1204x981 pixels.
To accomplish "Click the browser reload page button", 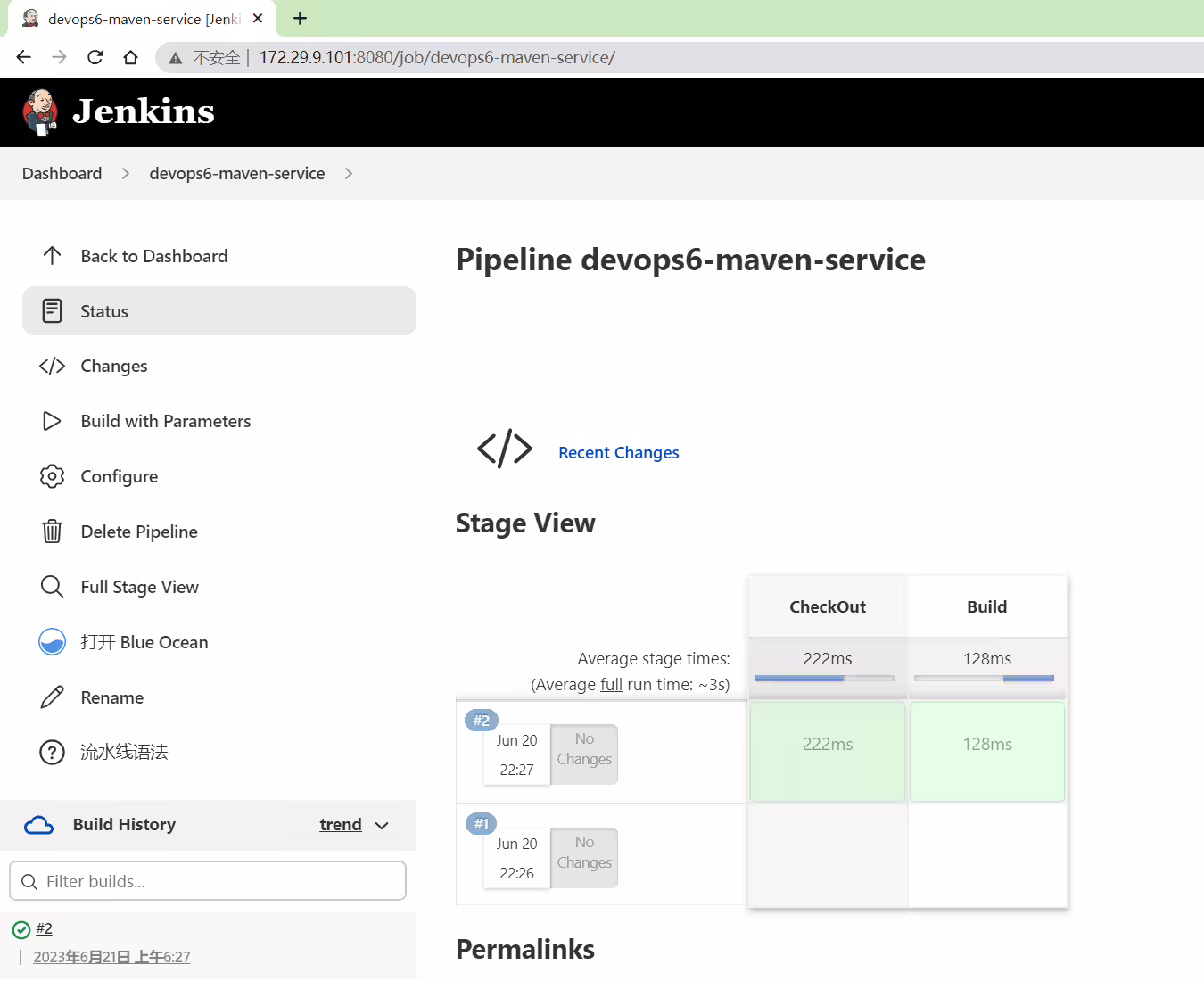I will (x=95, y=57).
